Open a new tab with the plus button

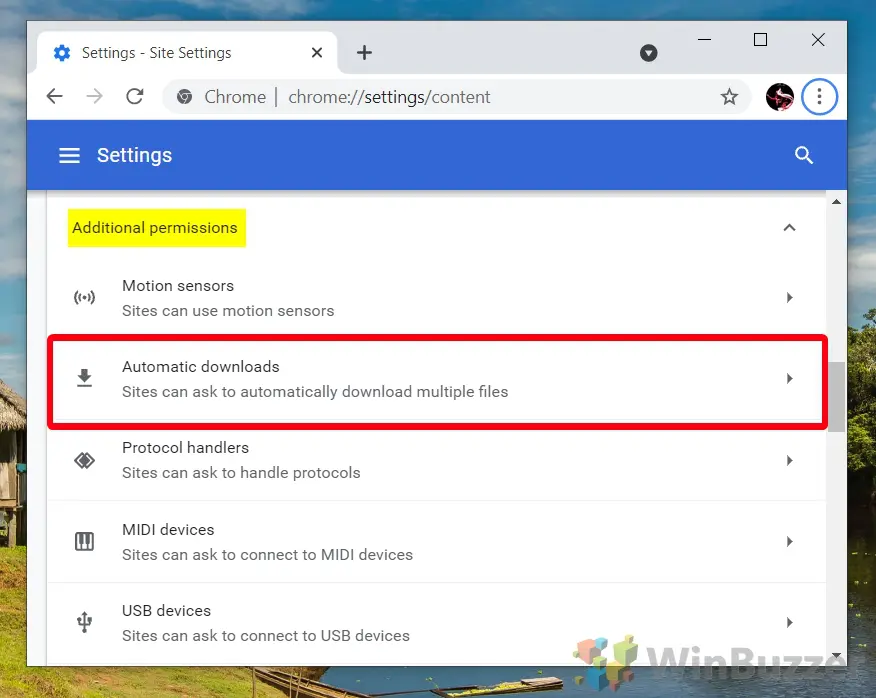coord(364,53)
